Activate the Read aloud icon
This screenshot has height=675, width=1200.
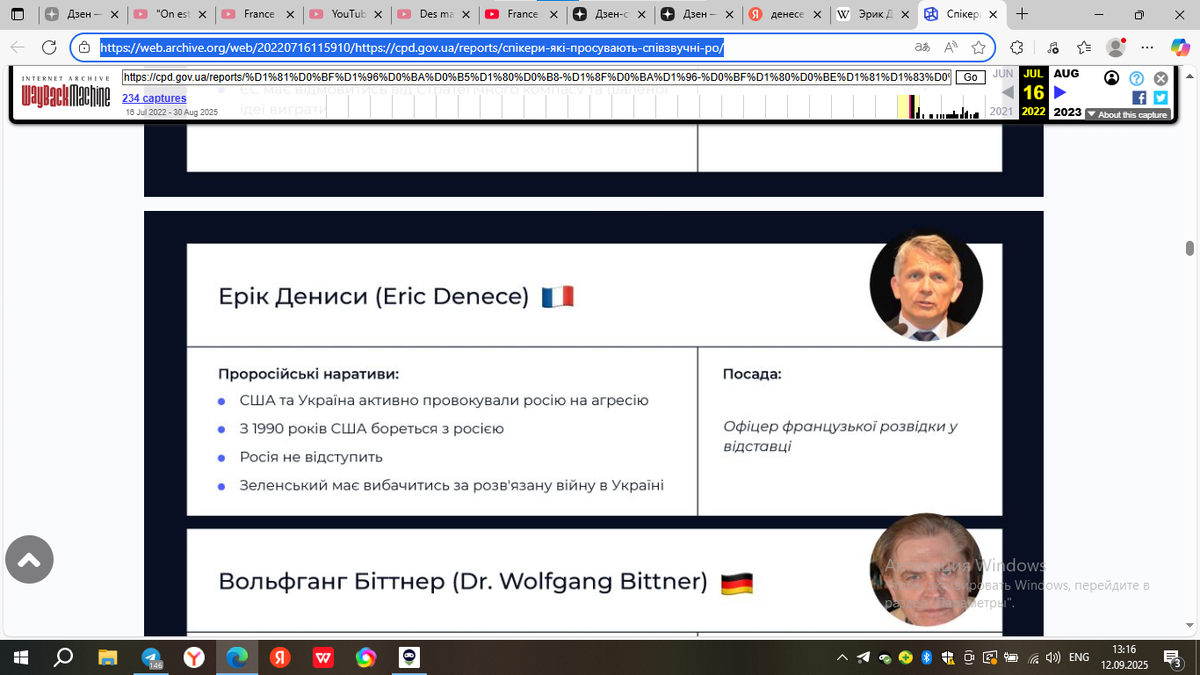point(950,47)
